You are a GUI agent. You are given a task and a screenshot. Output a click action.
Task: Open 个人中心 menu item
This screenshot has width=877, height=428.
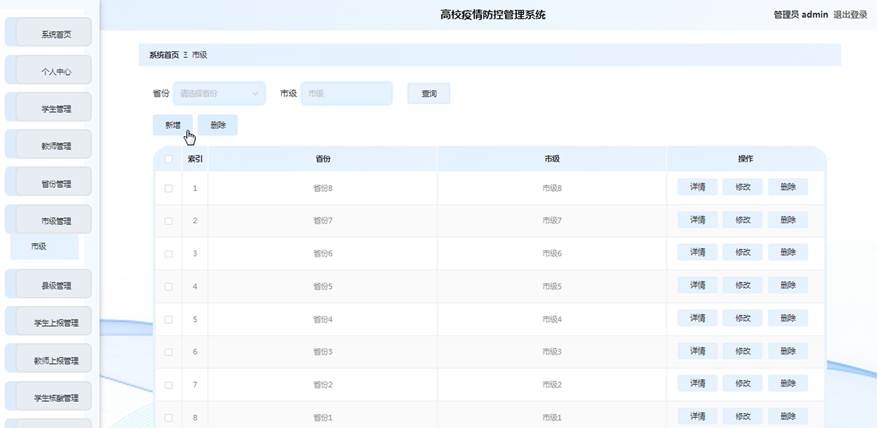[x=49, y=69]
